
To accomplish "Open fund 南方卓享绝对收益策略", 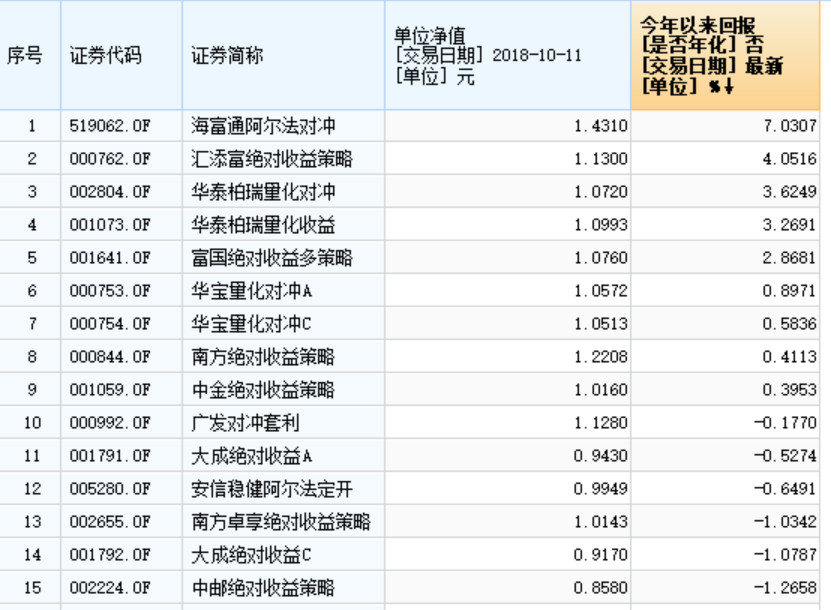I will pyautogui.click(x=280, y=522).
